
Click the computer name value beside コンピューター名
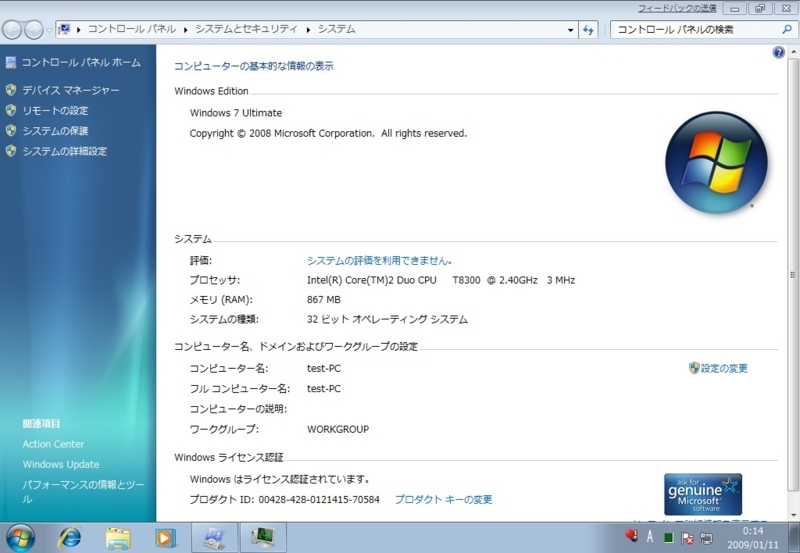point(323,368)
